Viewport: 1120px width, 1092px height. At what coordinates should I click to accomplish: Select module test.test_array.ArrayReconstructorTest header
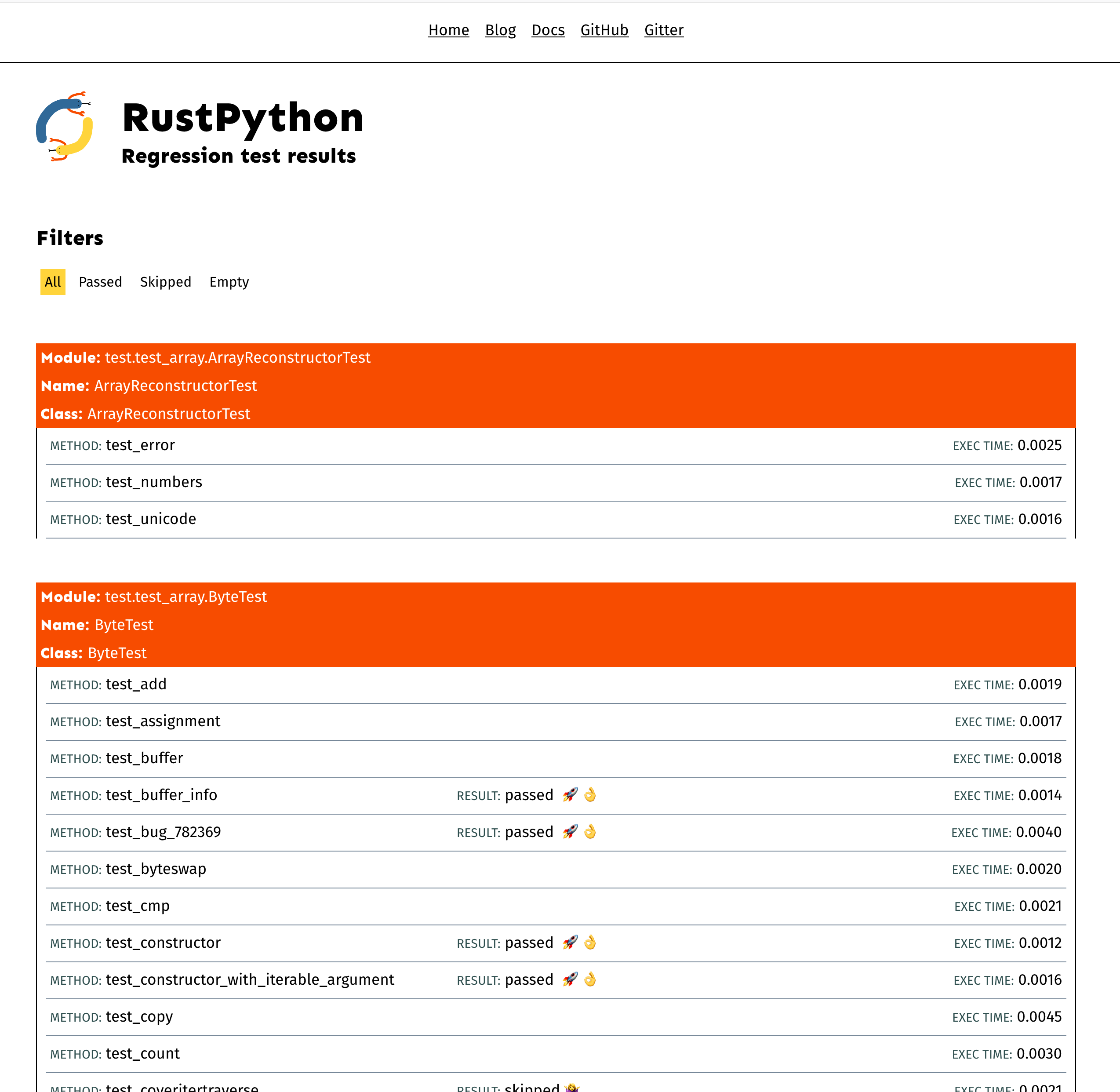point(206,357)
